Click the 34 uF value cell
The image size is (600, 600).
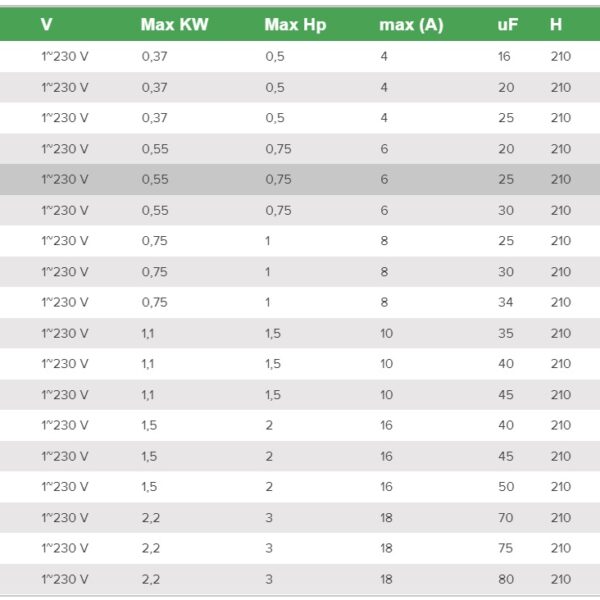(x=505, y=302)
